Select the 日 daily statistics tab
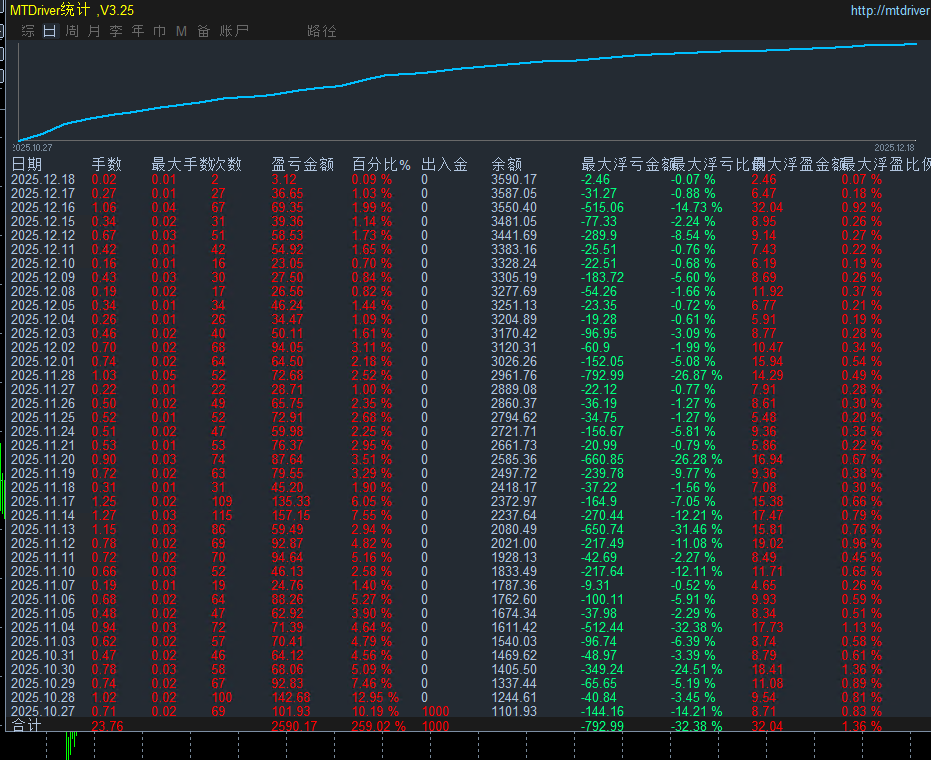The width and height of the screenshot is (931, 760). pyautogui.click(x=50, y=31)
